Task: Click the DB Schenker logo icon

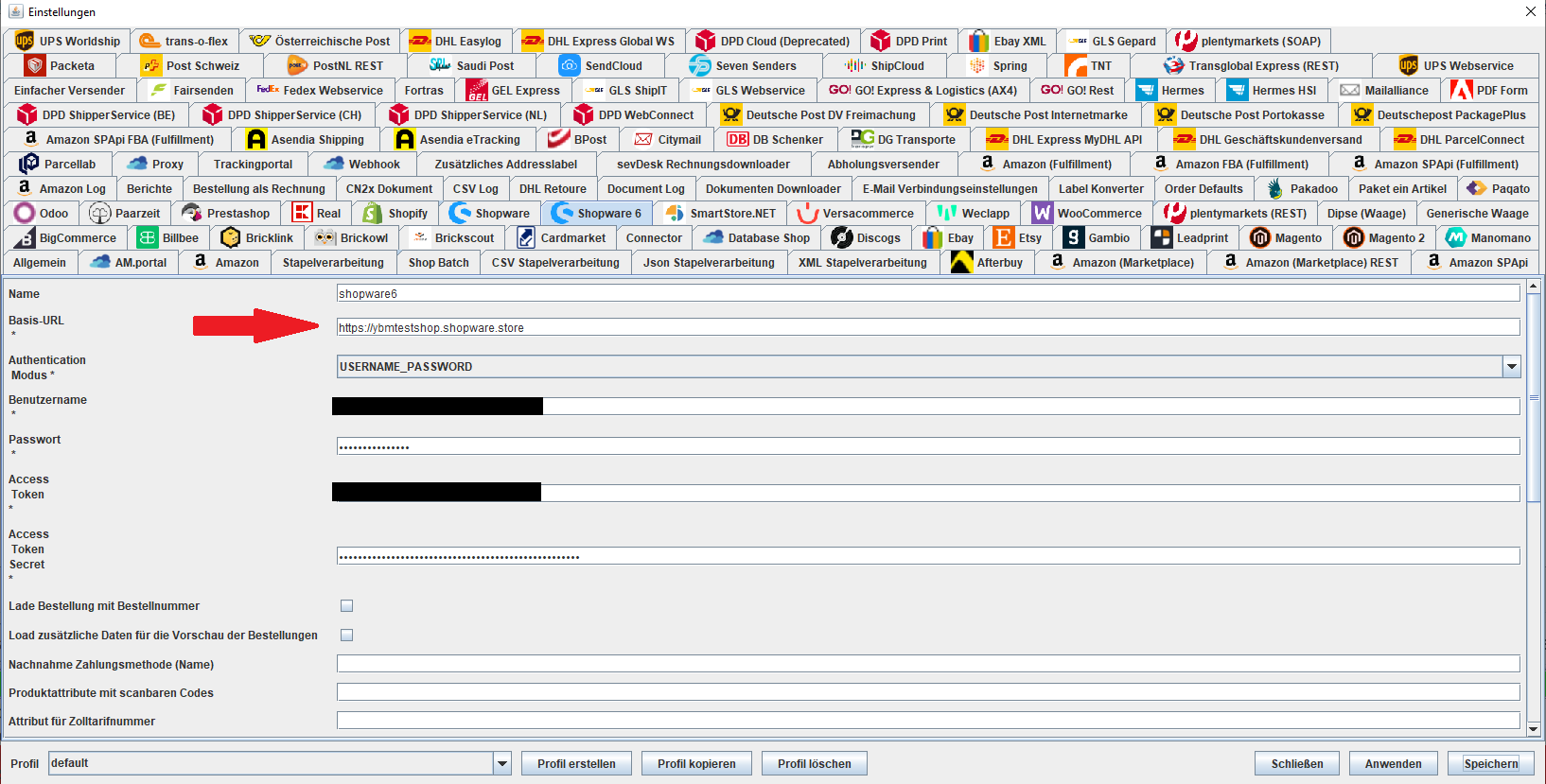Action: pyautogui.click(x=738, y=139)
